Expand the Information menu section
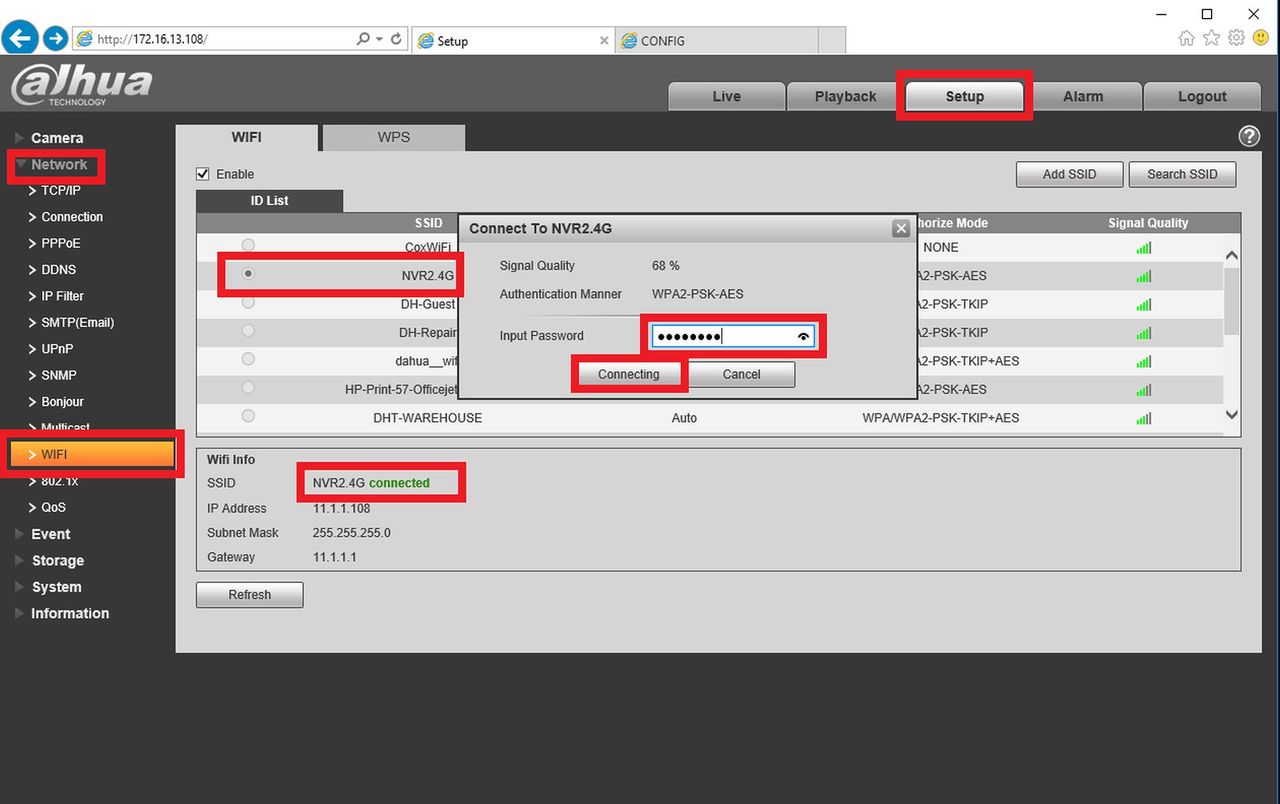This screenshot has width=1280, height=804. tap(70, 613)
